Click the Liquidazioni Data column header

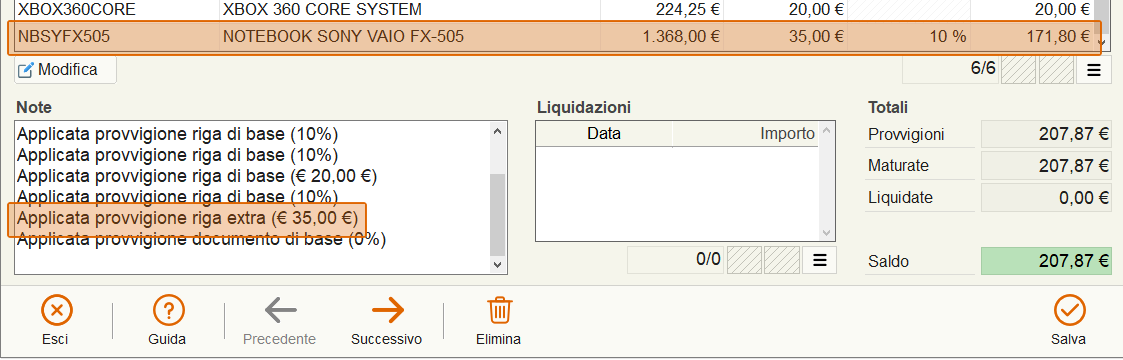604,134
